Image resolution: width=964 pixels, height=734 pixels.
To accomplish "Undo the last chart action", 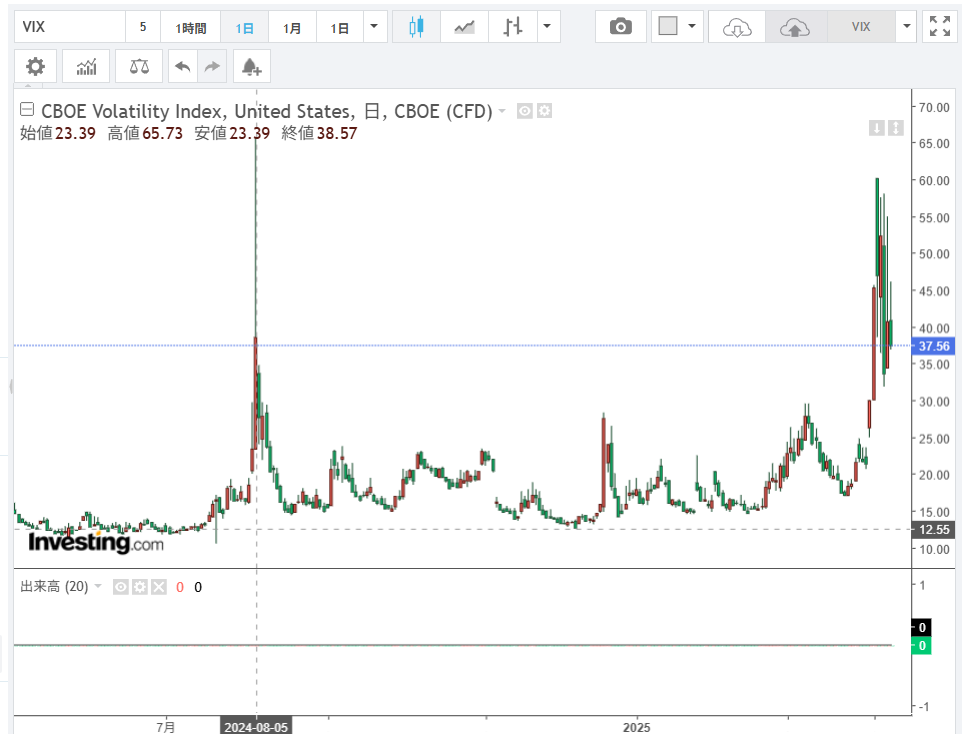I will (183, 66).
